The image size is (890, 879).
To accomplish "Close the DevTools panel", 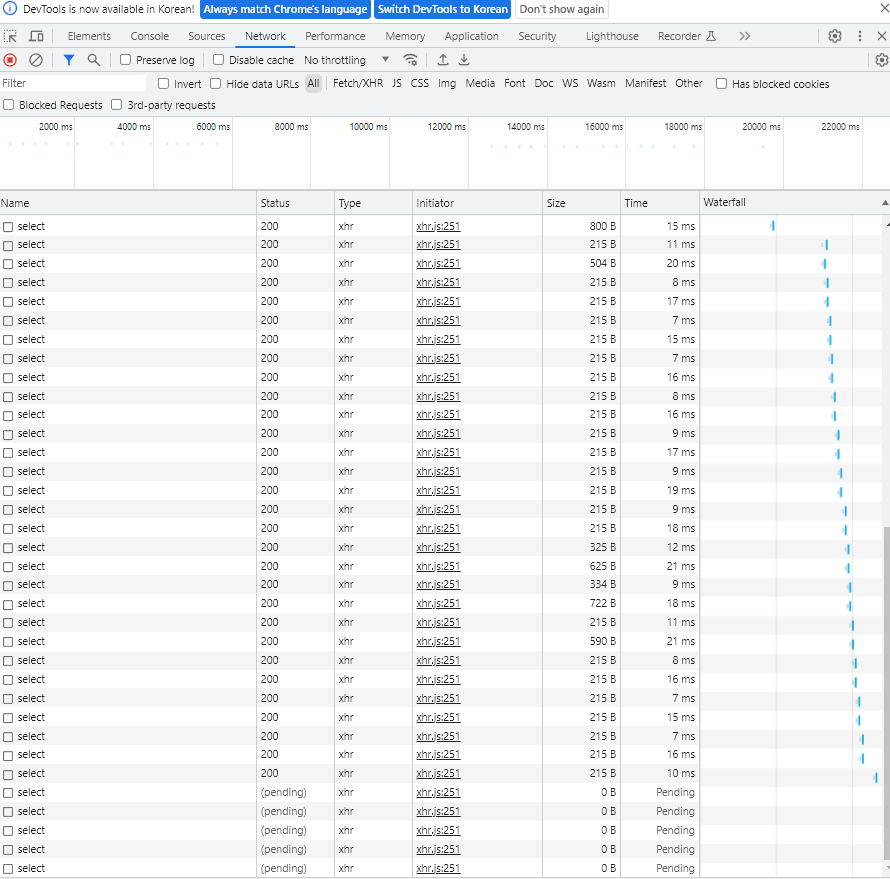I will [881, 36].
